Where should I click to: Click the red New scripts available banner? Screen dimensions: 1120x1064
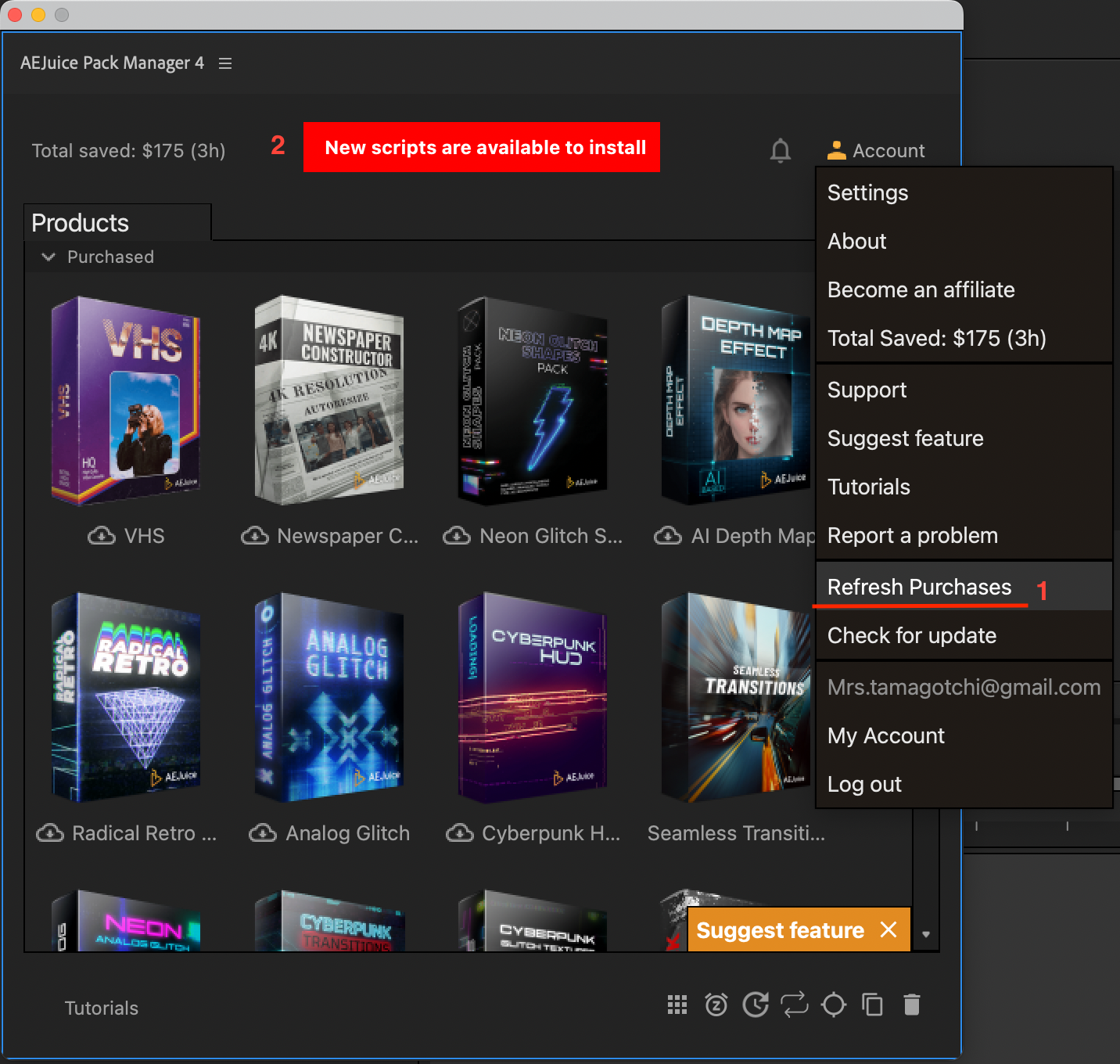pyautogui.click(x=482, y=147)
